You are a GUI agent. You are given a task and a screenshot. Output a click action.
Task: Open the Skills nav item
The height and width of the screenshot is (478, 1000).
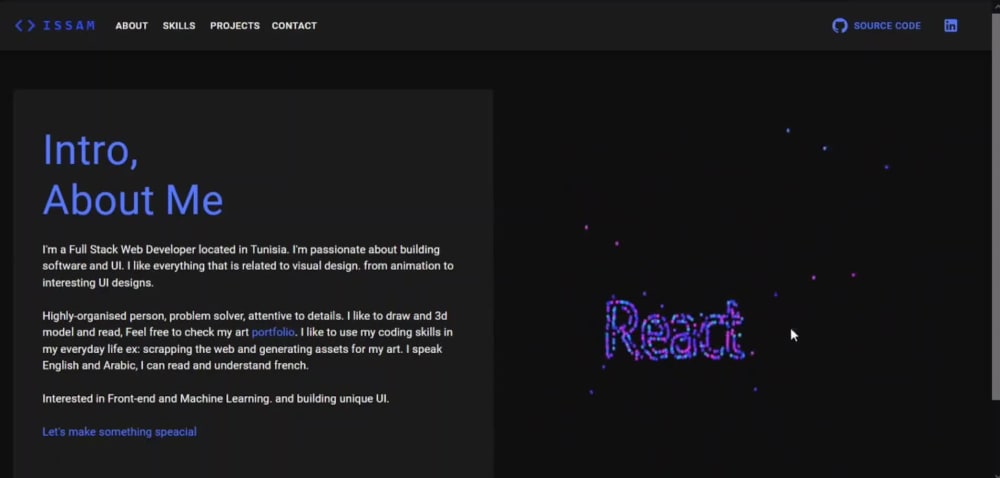pyautogui.click(x=179, y=25)
